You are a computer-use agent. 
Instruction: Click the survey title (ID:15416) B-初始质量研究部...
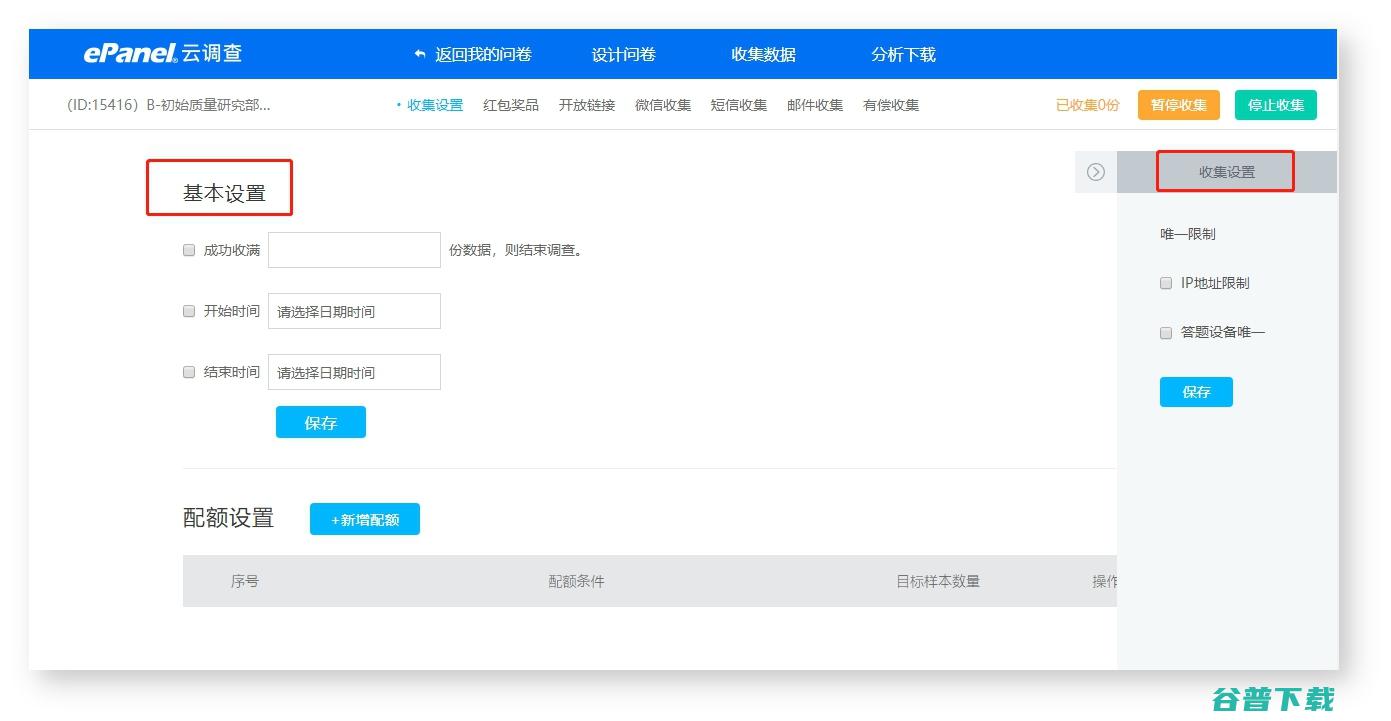(169, 105)
